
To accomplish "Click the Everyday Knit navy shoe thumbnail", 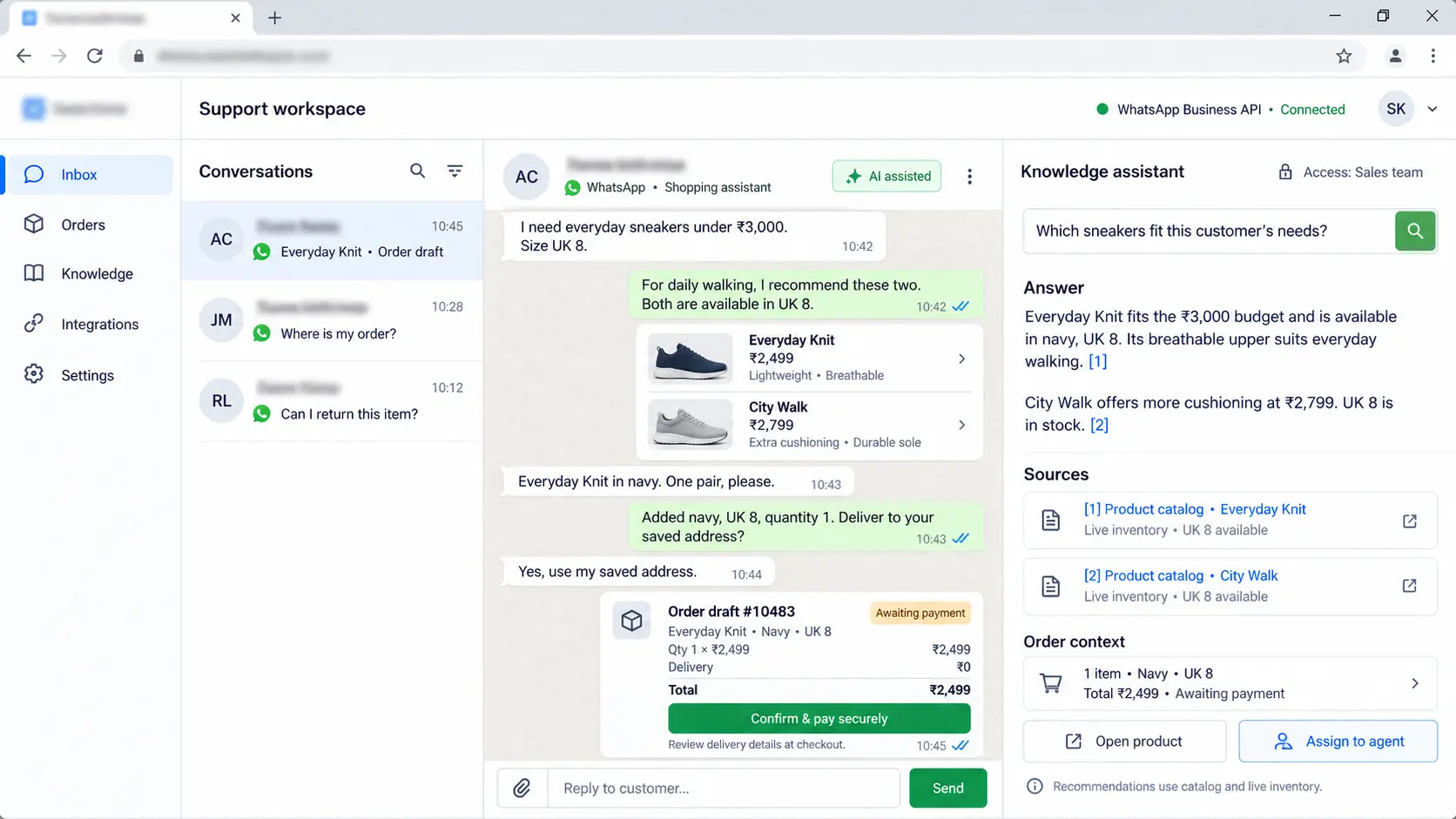I will coord(691,359).
